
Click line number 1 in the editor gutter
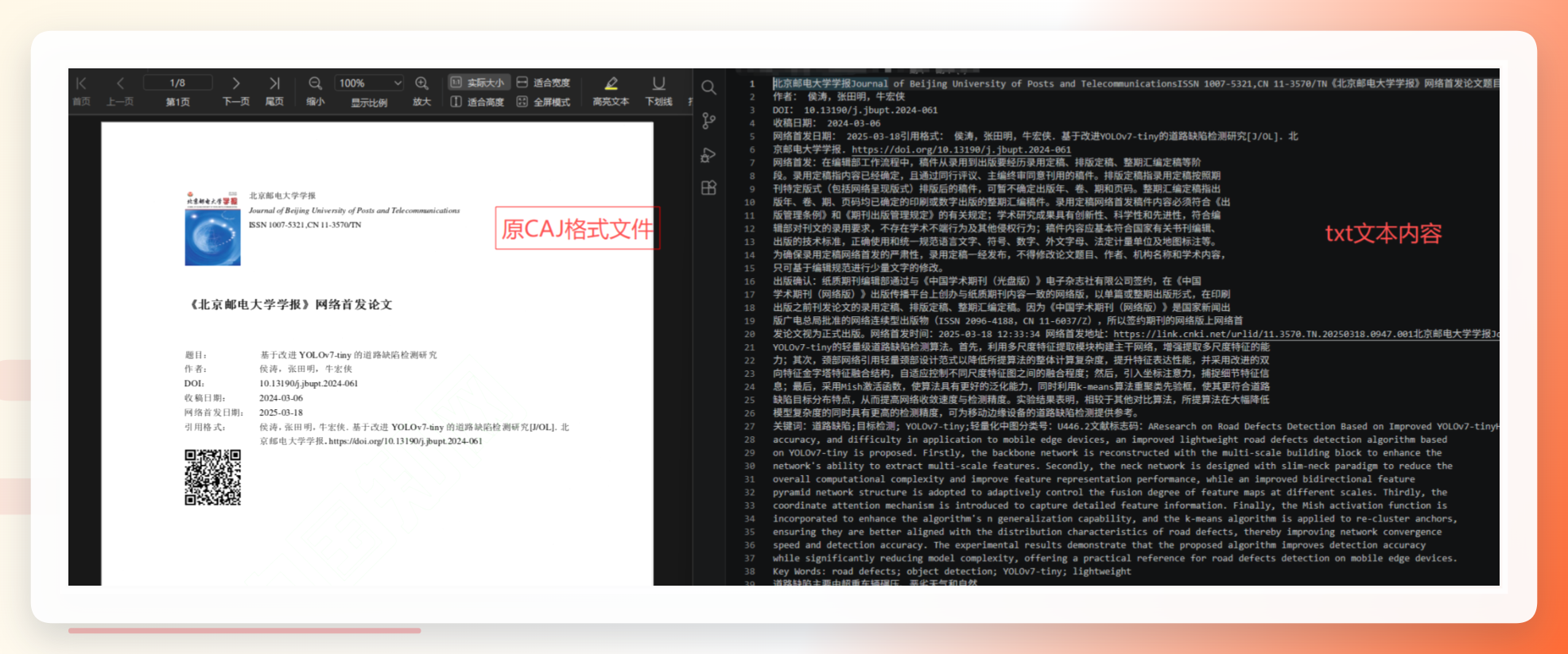[751, 83]
